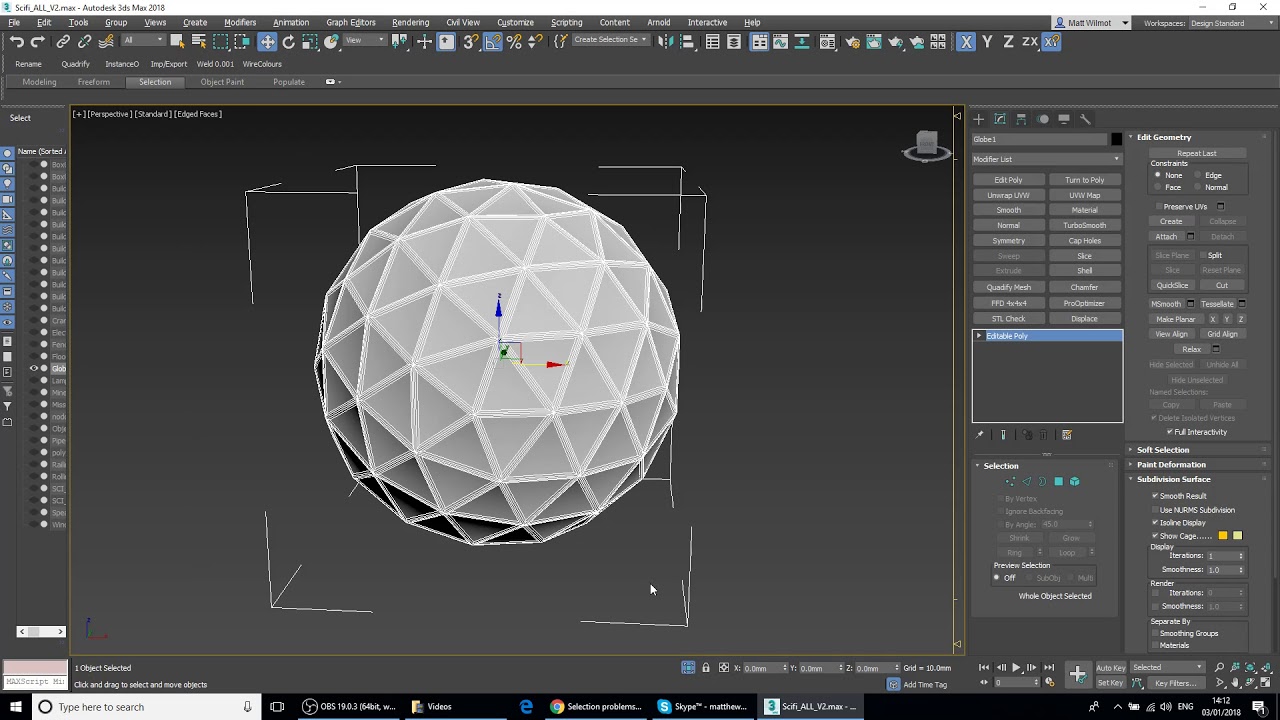Viewport: 1280px width, 720px height.
Task: Click the Unwrap UVW modifier button
Action: click(1008, 195)
